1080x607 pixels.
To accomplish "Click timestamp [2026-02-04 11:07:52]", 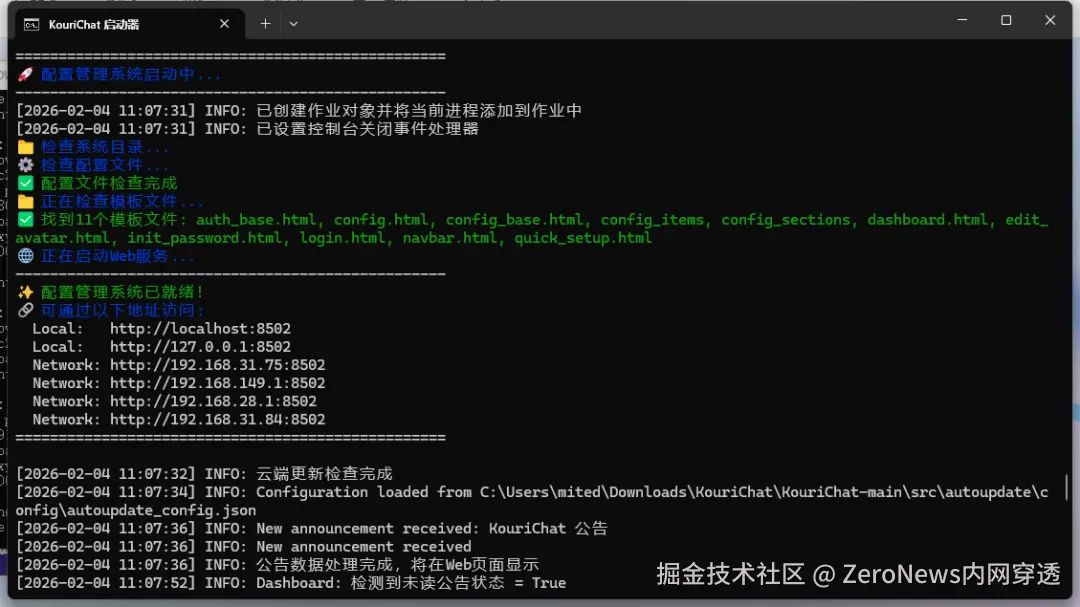I will tap(106, 583).
